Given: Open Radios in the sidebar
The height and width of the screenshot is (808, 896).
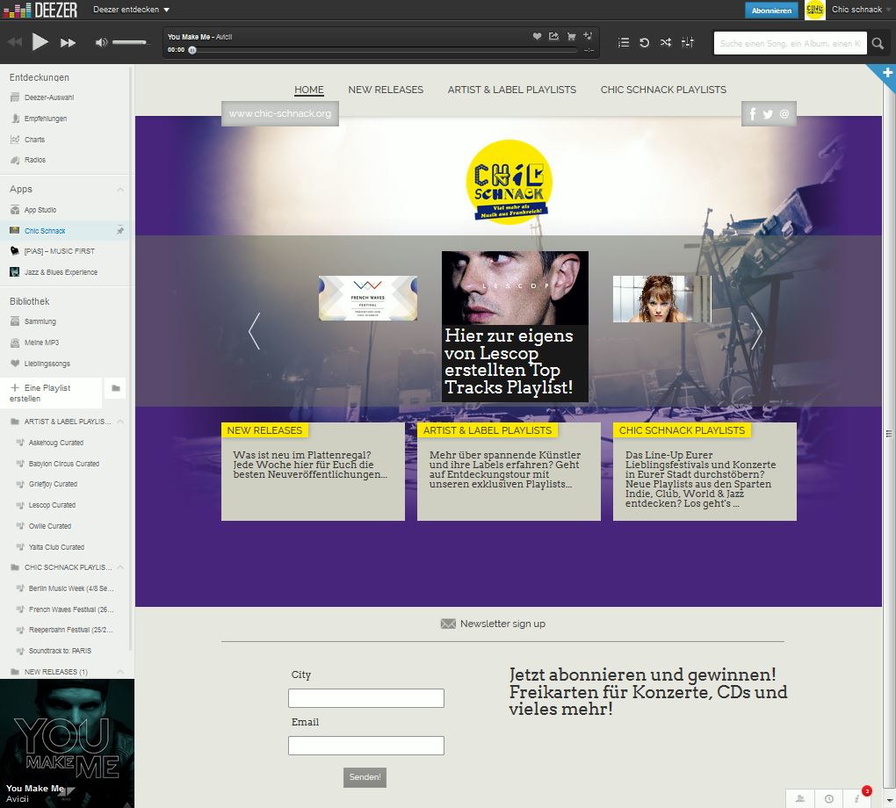Looking at the screenshot, I should tap(34, 160).
